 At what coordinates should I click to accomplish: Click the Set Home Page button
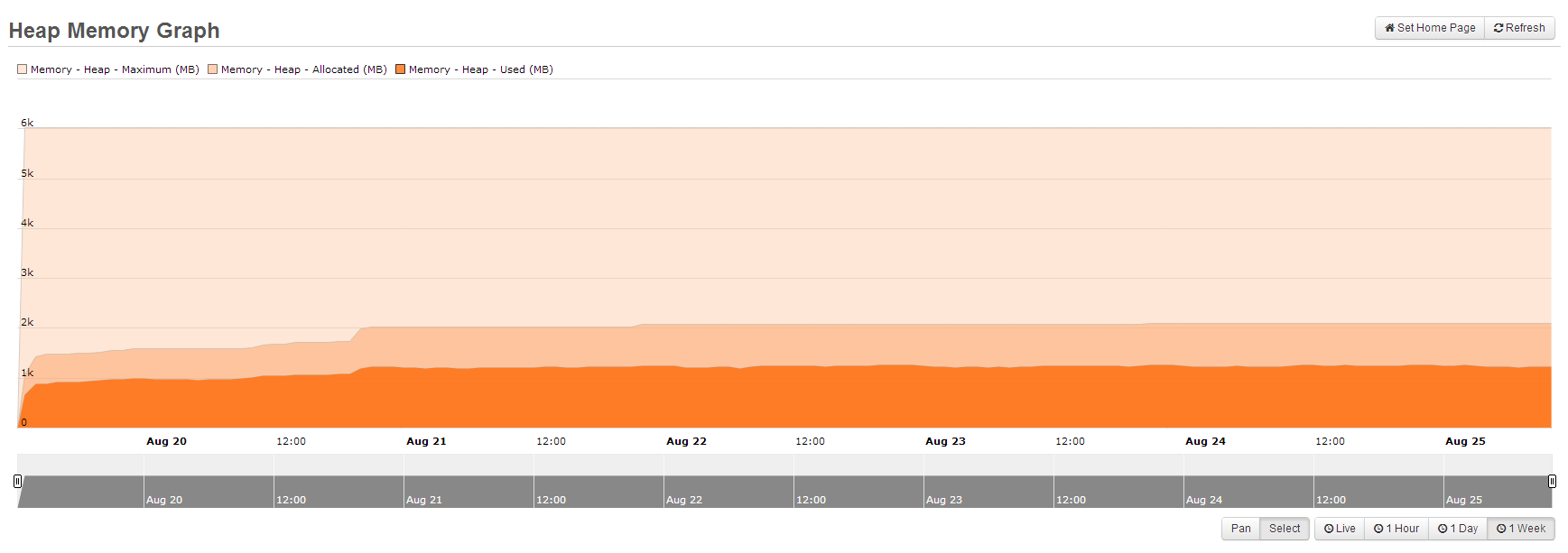click(1430, 28)
